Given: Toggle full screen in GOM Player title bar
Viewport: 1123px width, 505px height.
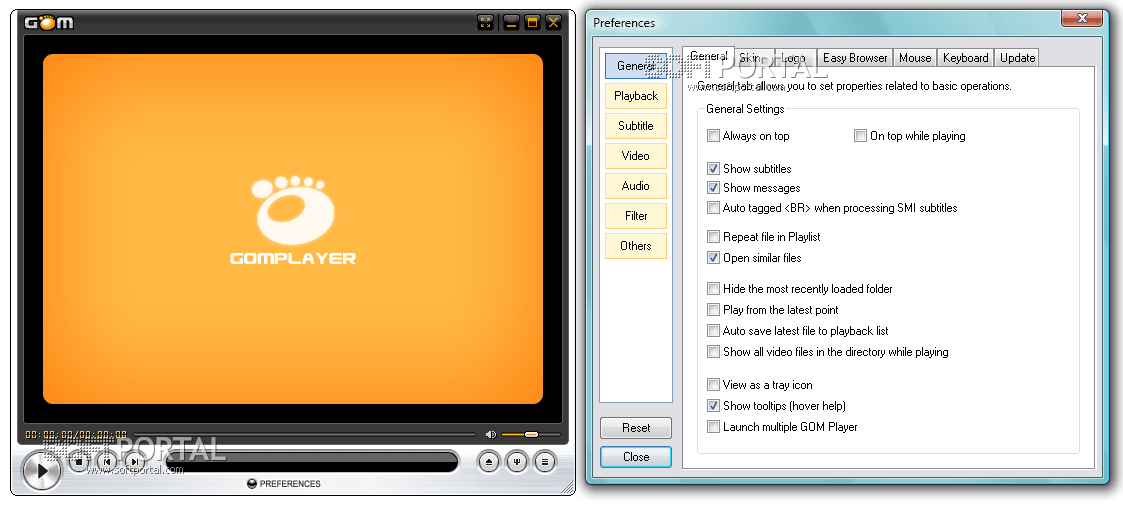Looking at the screenshot, I should 486,22.
